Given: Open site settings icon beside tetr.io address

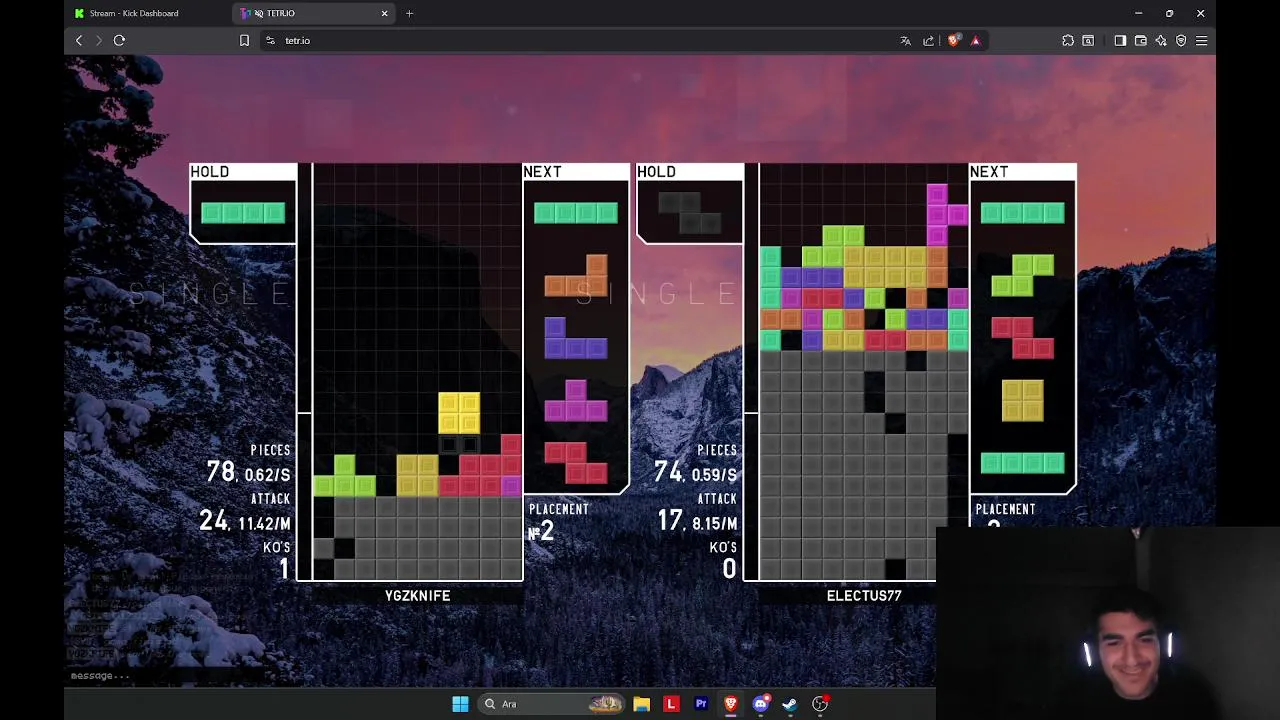Looking at the screenshot, I should coord(270,40).
